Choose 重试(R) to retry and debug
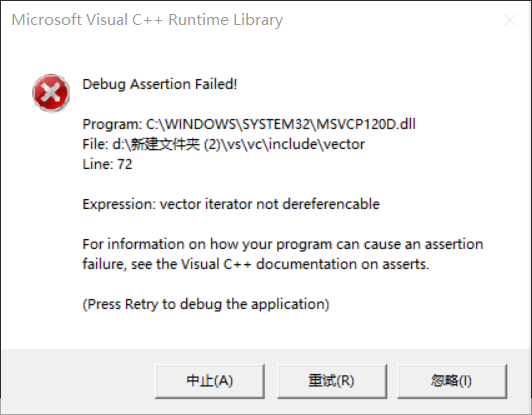 (331, 381)
